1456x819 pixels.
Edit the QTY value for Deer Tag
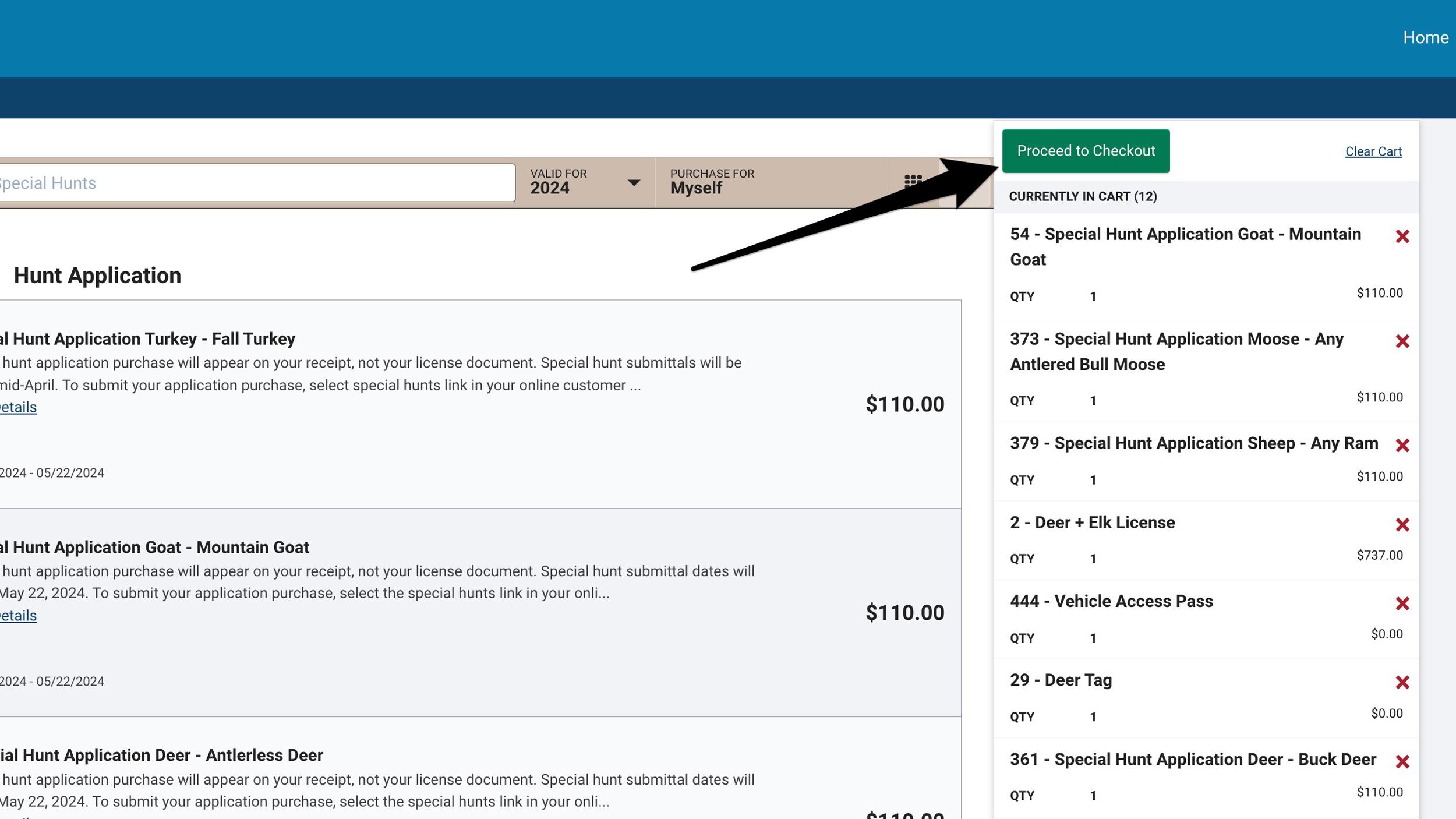tap(1093, 716)
